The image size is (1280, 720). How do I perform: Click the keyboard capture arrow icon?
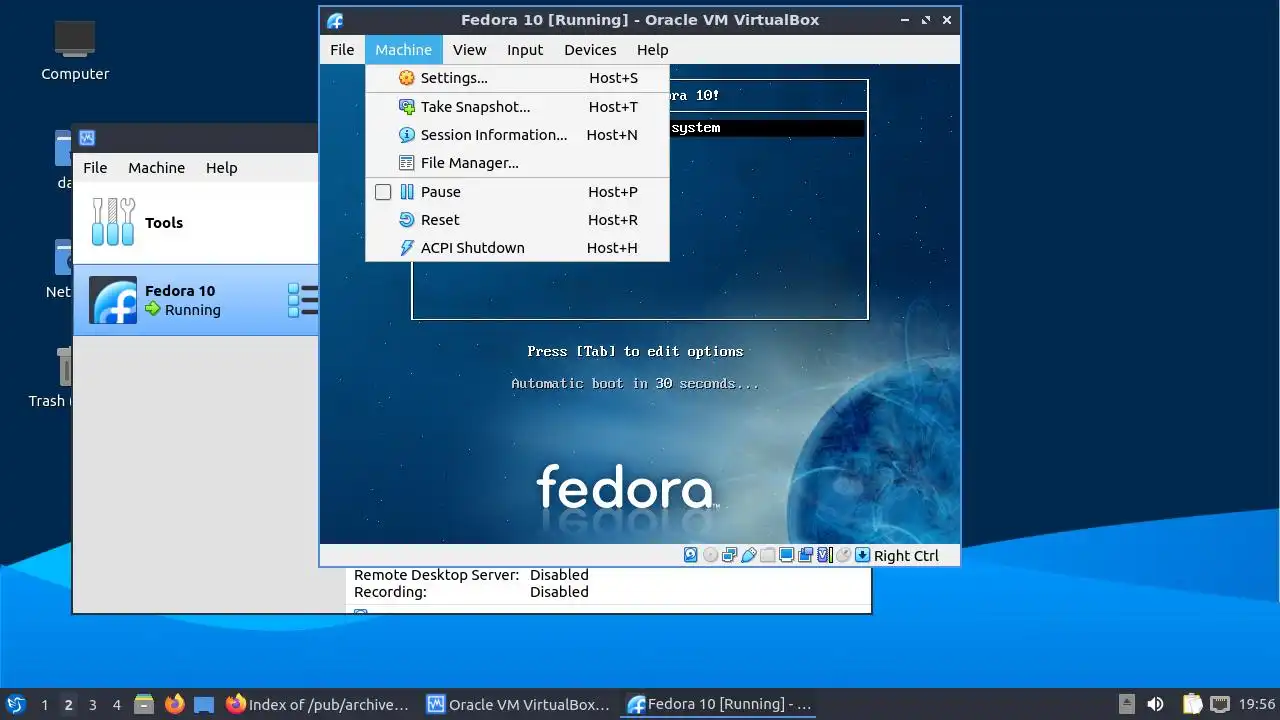tap(862, 555)
